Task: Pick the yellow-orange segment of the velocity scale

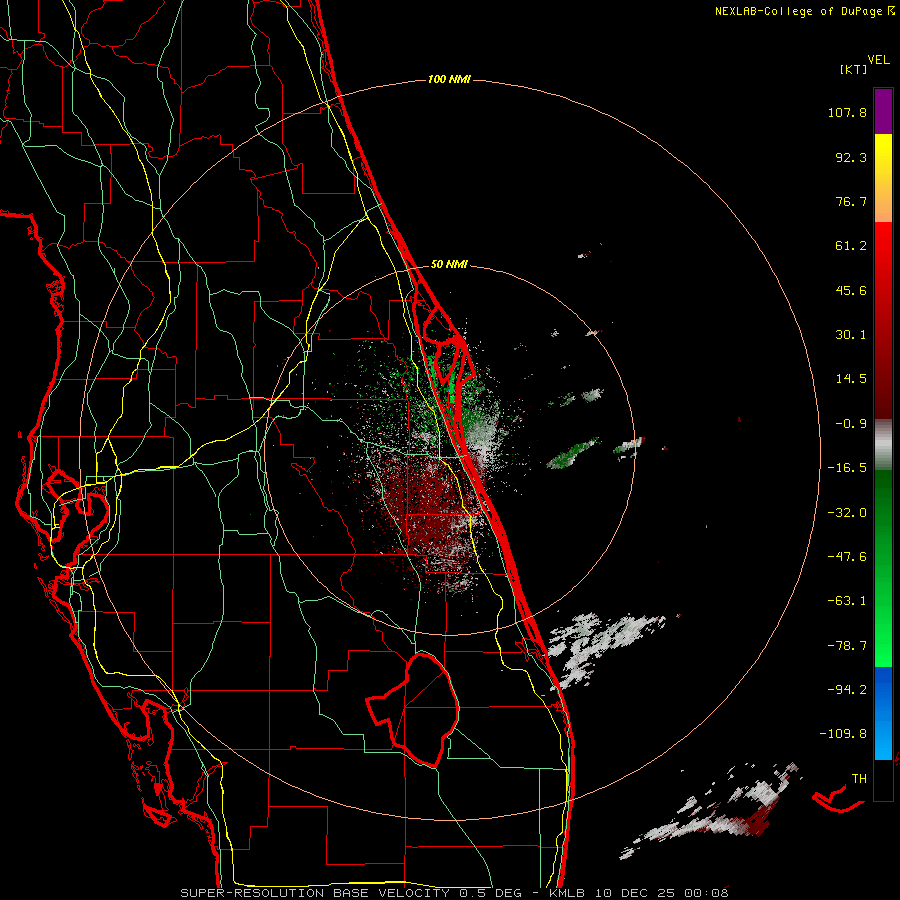Action: tap(883, 178)
